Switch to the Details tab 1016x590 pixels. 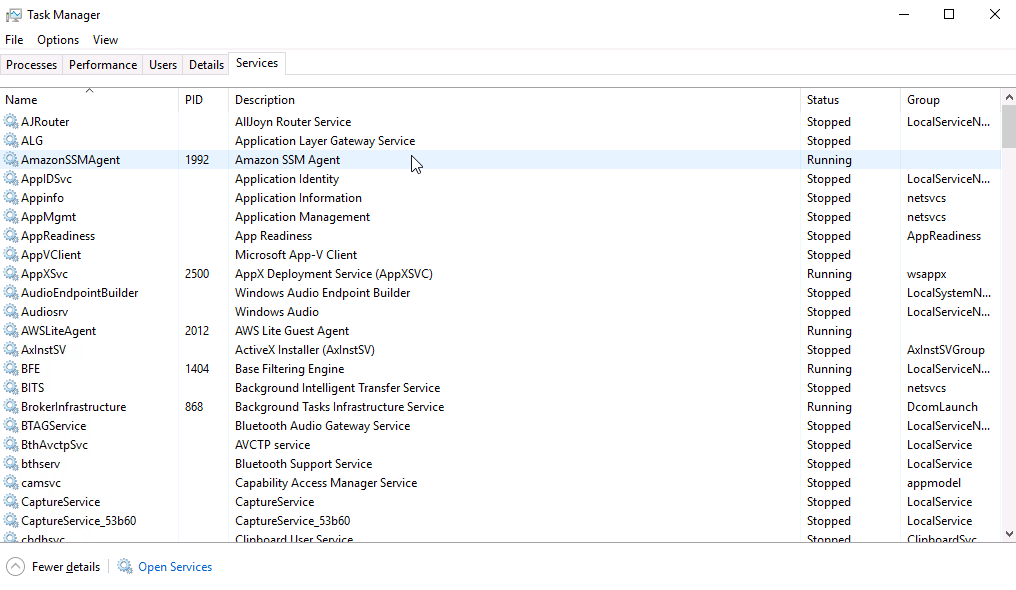click(x=206, y=65)
